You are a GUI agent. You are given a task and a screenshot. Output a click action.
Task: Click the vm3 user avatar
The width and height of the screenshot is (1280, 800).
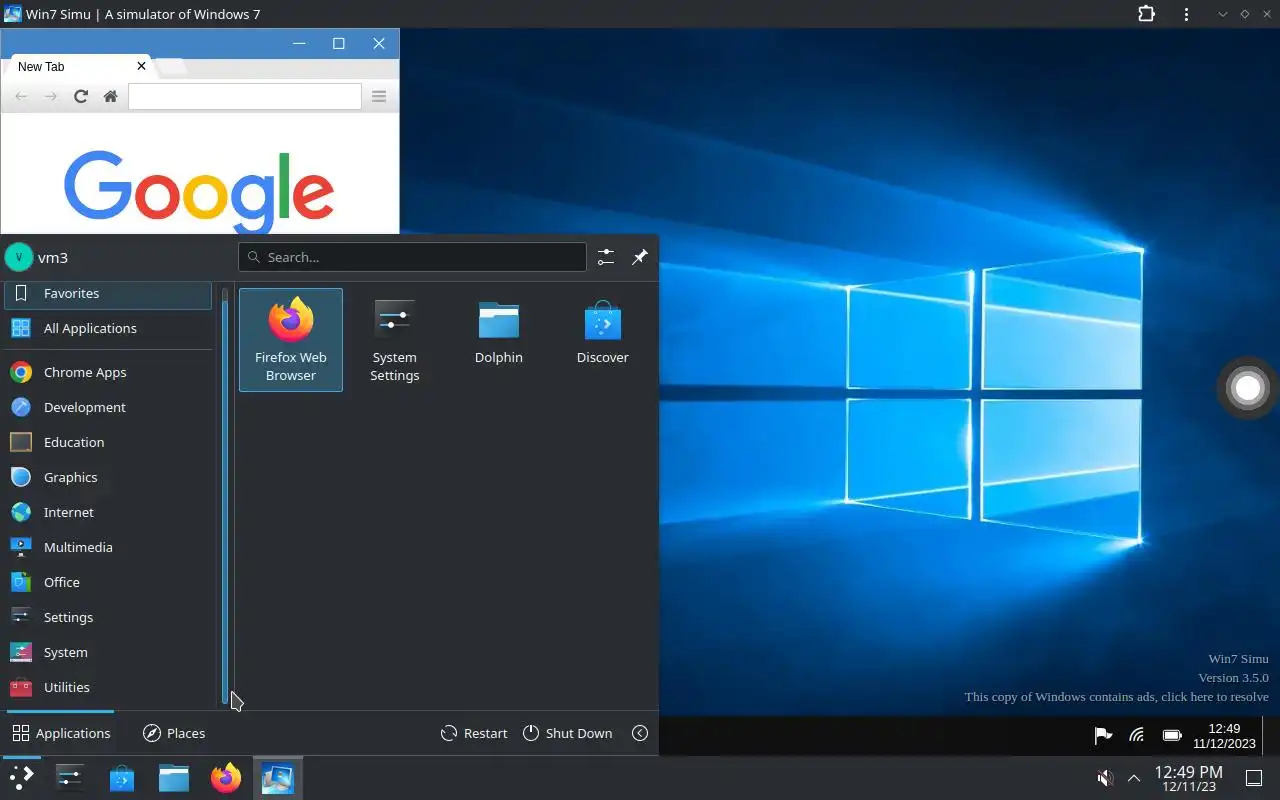[19, 257]
